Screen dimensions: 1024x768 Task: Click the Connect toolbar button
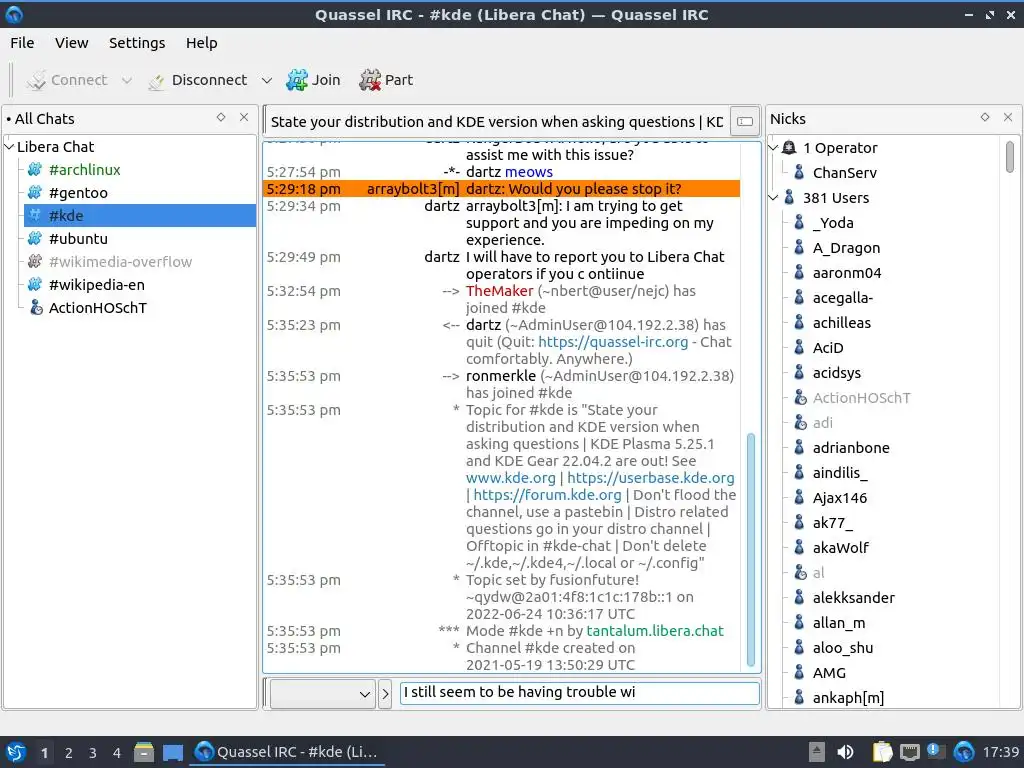tap(67, 80)
